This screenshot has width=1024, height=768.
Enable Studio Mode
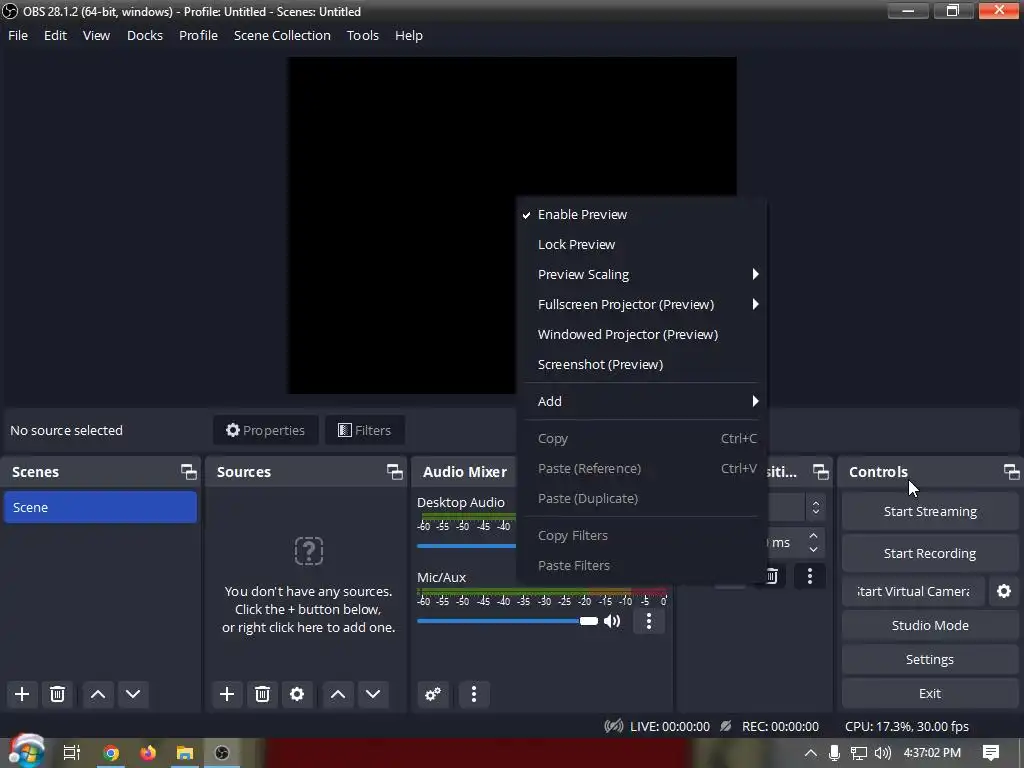930,625
